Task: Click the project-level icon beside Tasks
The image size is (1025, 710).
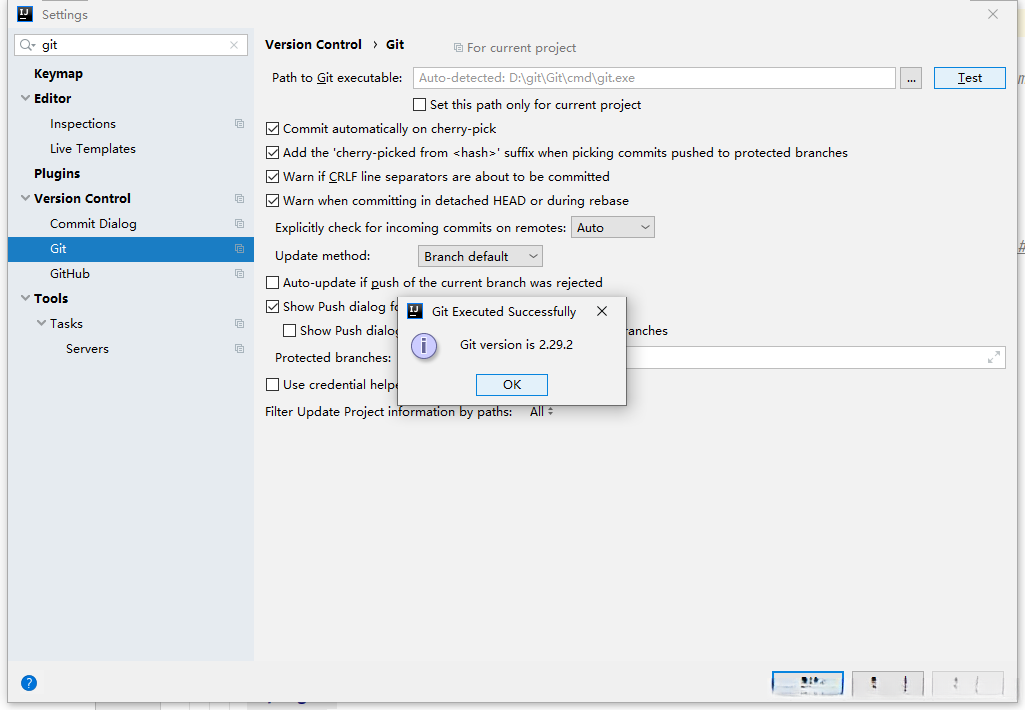Action: pyautogui.click(x=239, y=324)
